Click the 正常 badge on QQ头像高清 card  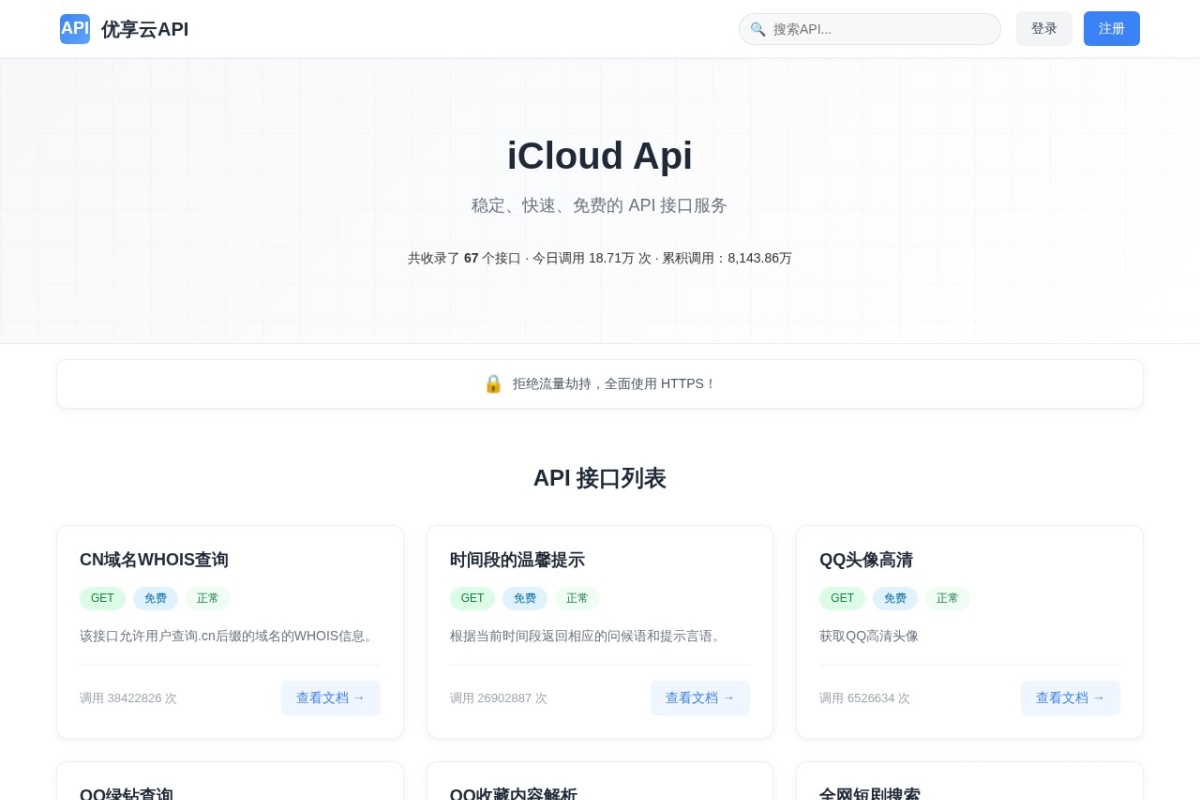pos(948,598)
